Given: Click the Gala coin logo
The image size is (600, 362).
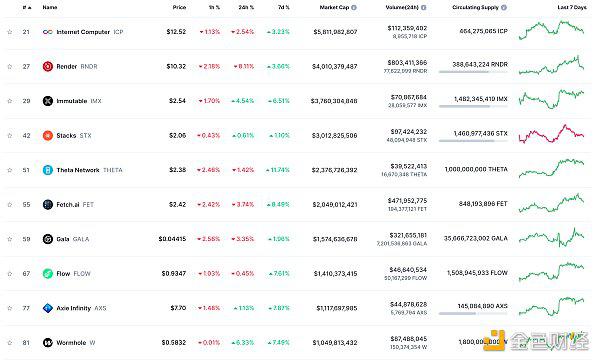Looking at the screenshot, I should [x=48, y=239].
